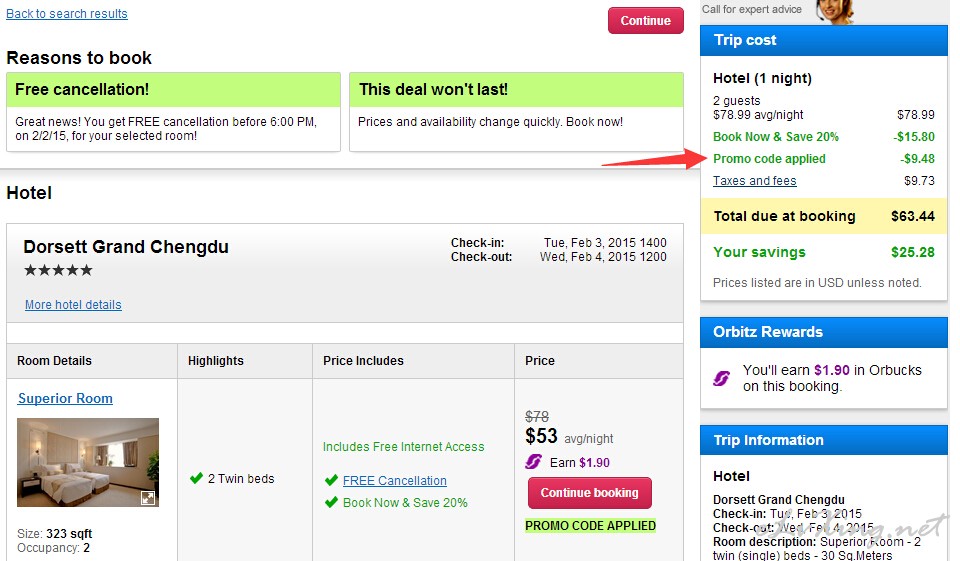Go back to search results
960x561 pixels.
click(x=67, y=14)
